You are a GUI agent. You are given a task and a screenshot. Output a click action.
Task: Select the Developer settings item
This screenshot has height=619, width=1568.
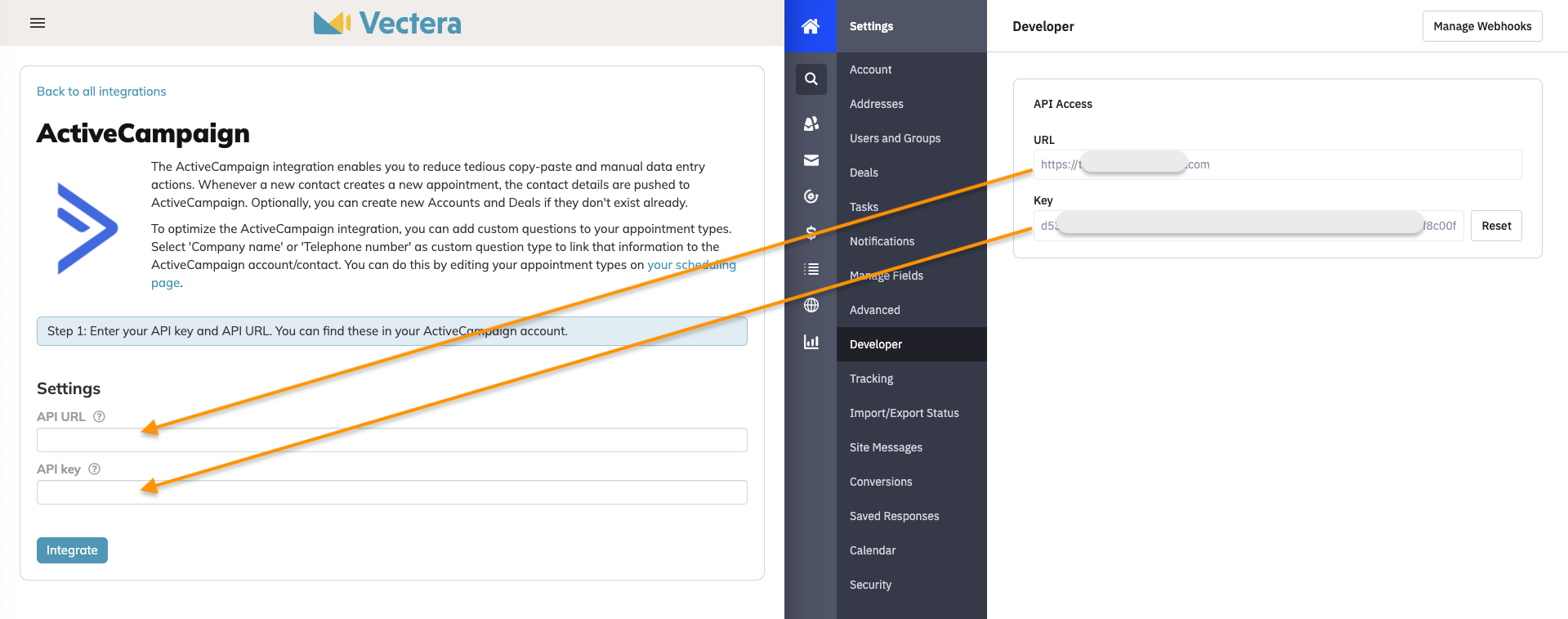[x=912, y=344]
